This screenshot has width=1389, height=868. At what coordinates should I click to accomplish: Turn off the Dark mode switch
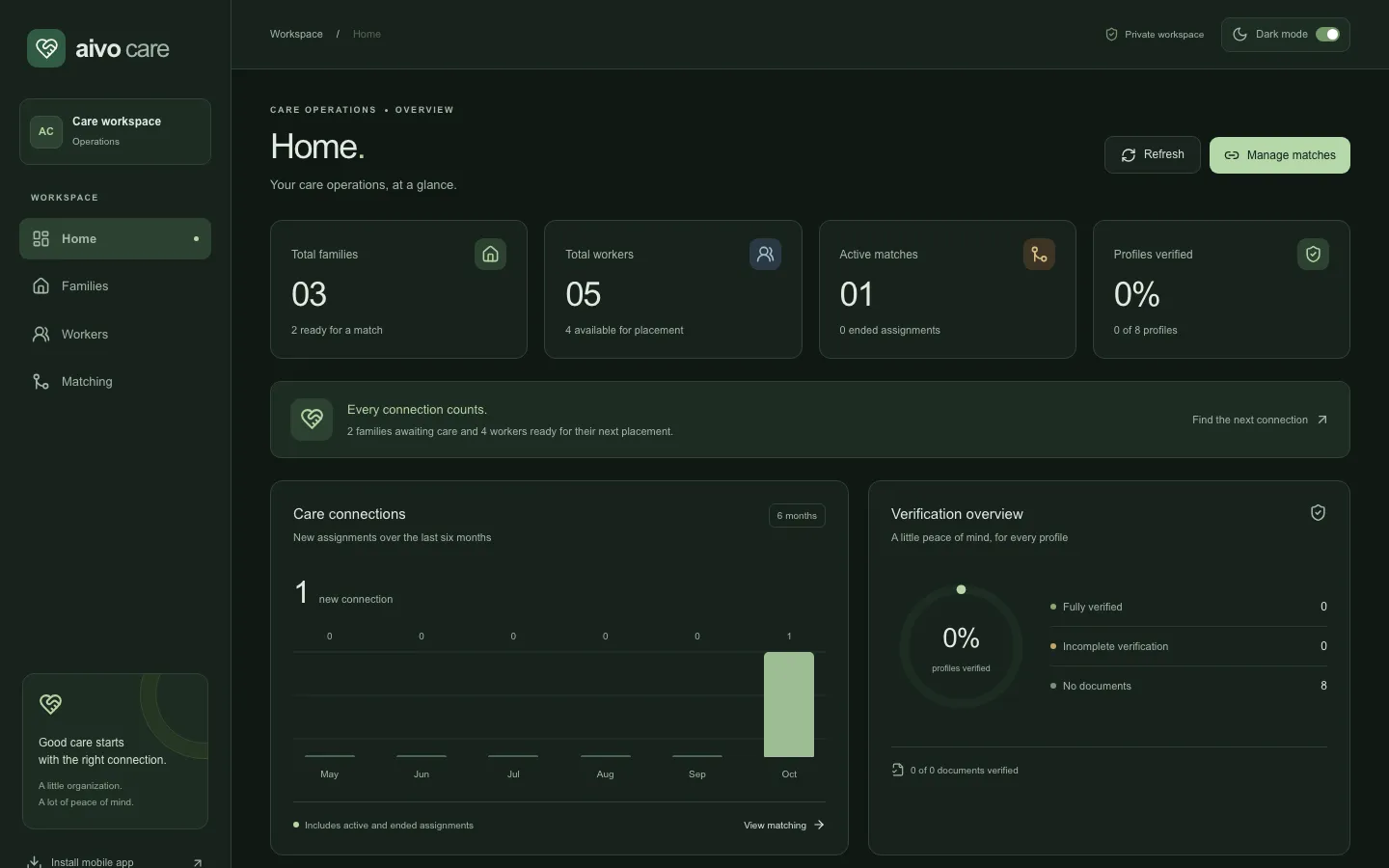tap(1327, 35)
